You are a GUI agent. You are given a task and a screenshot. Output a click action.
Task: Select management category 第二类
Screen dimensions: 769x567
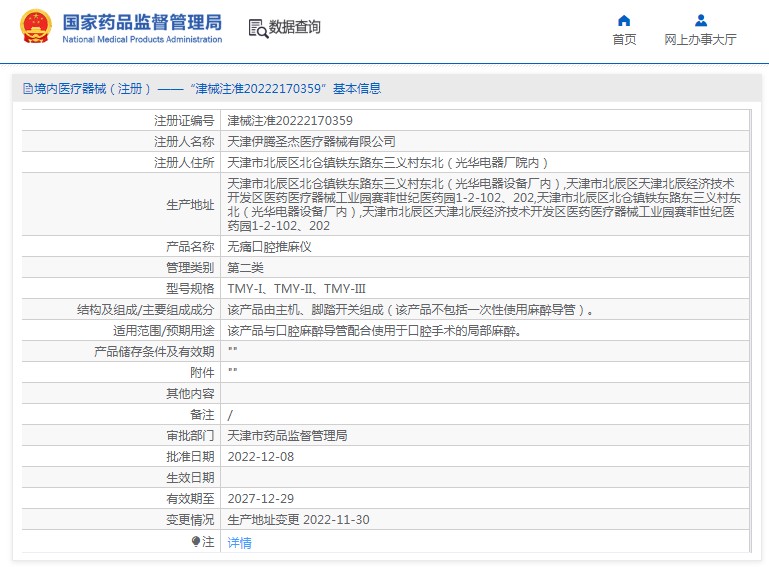point(245,268)
